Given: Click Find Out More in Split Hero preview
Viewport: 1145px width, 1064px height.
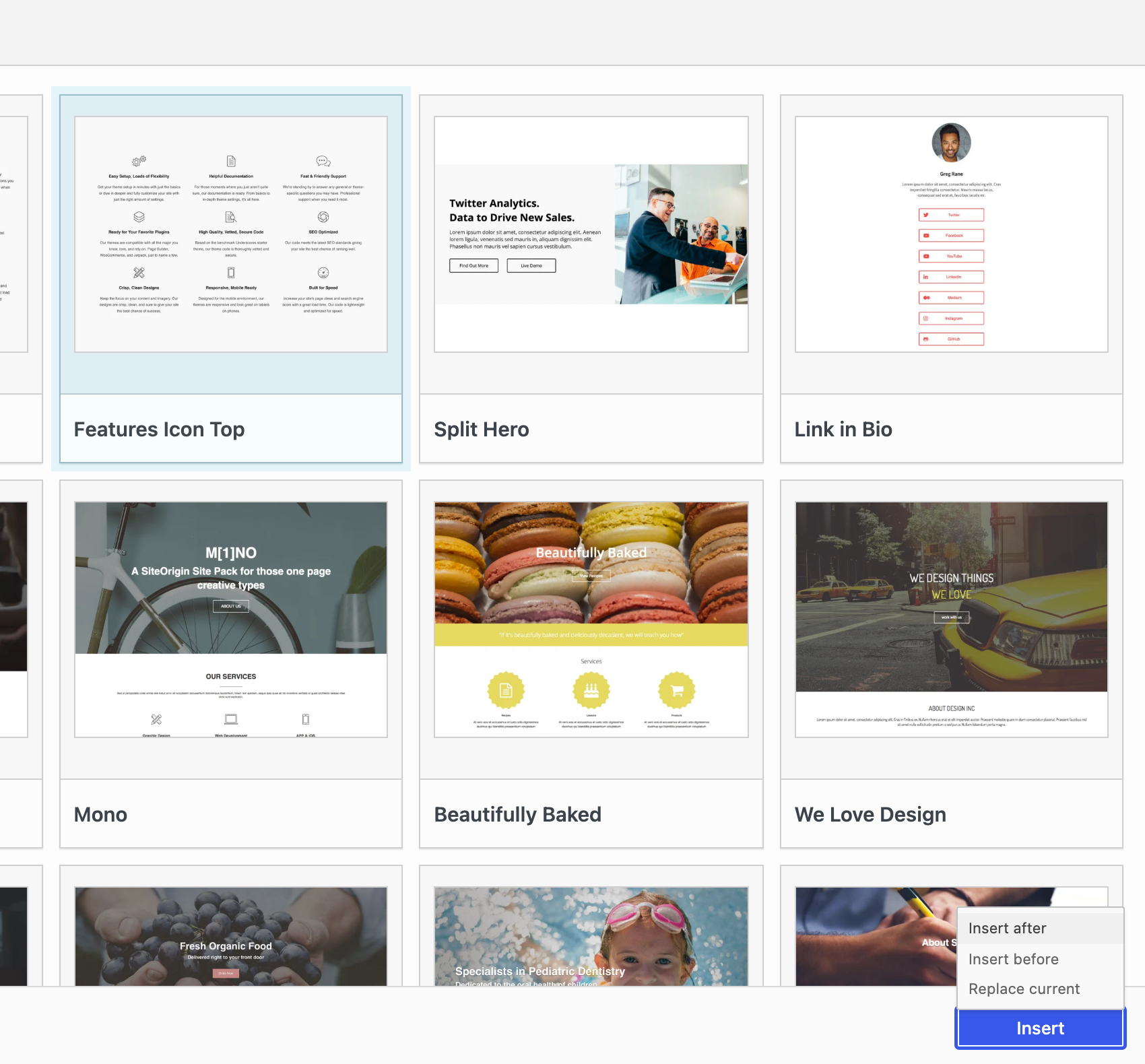Looking at the screenshot, I should point(474,265).
